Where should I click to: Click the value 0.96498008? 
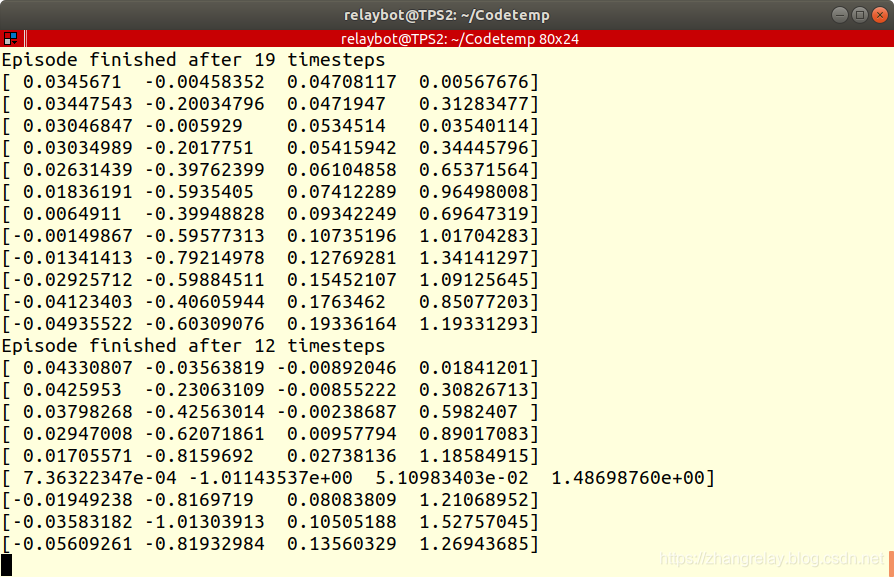click(x=474, y=192)
